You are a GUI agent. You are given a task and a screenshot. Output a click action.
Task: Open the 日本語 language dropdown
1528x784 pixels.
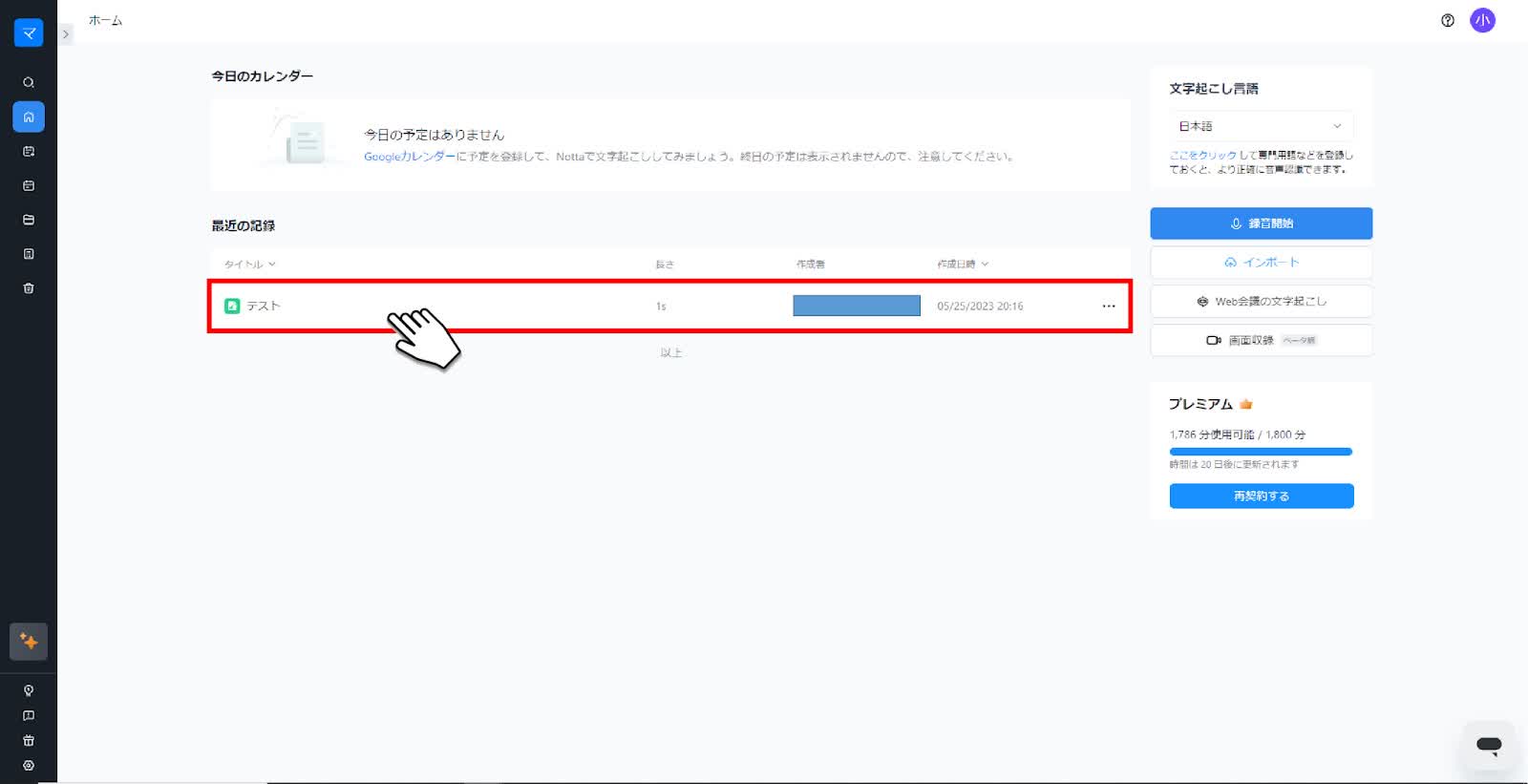click(x=1261, y=126)
